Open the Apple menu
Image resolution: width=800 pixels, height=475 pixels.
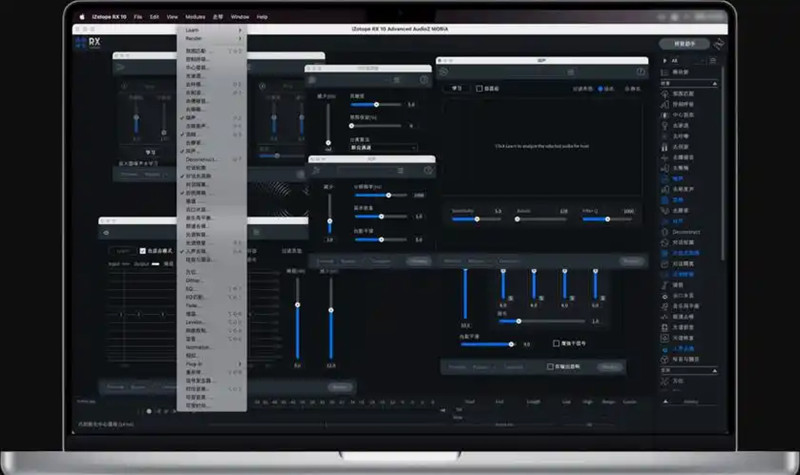(82, 17)
